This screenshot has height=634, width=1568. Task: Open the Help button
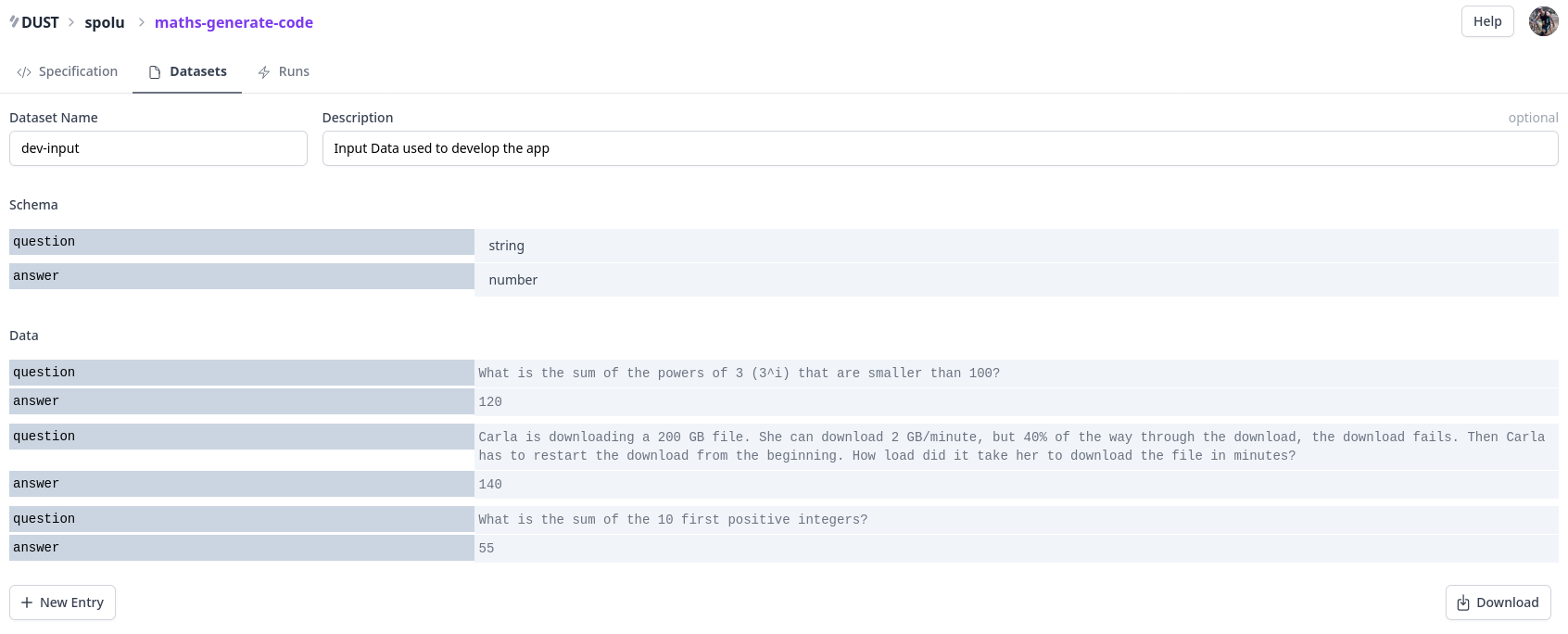1487,21
